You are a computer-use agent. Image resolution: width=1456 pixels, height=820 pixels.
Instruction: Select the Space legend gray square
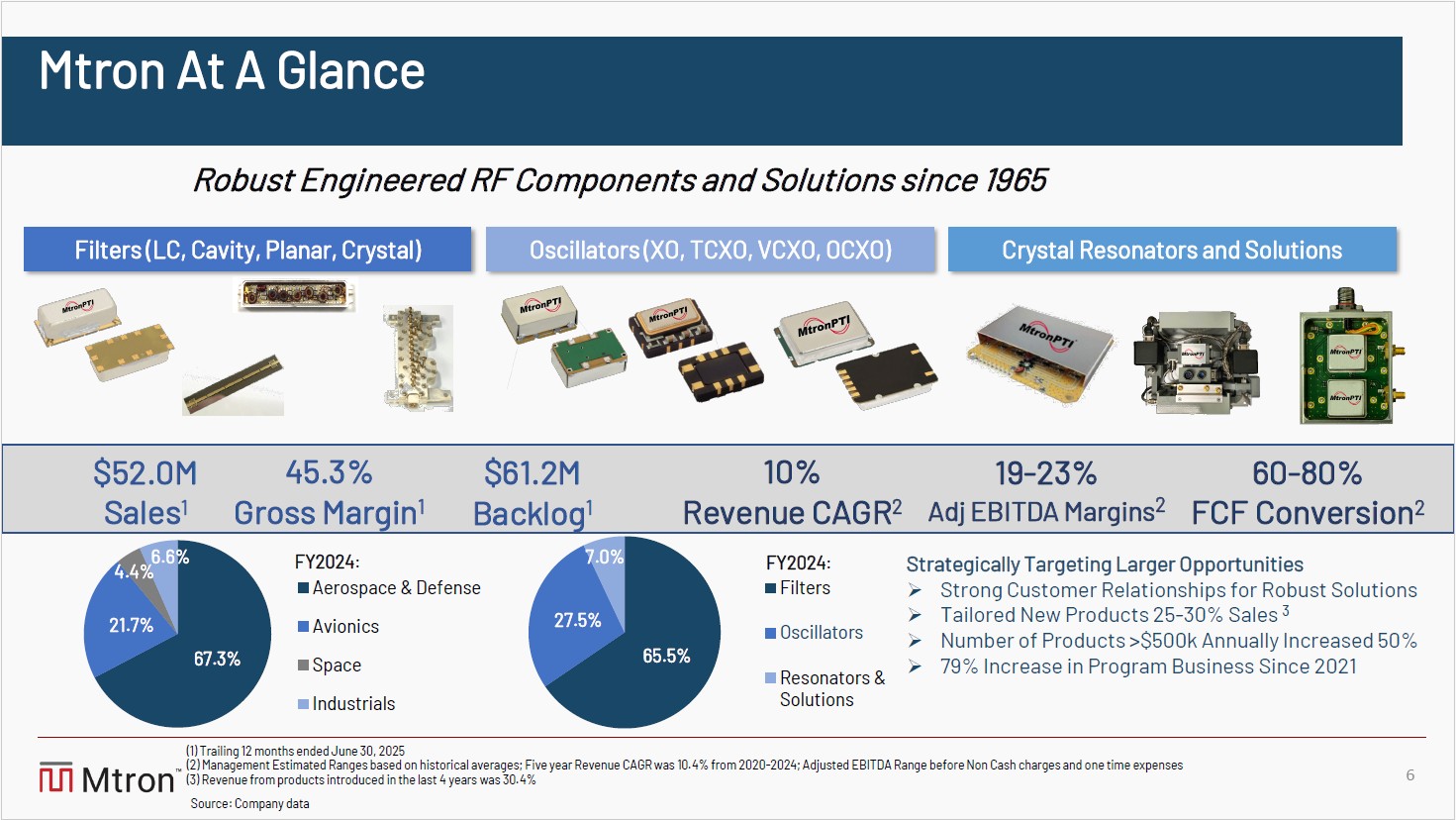point(303,666)
